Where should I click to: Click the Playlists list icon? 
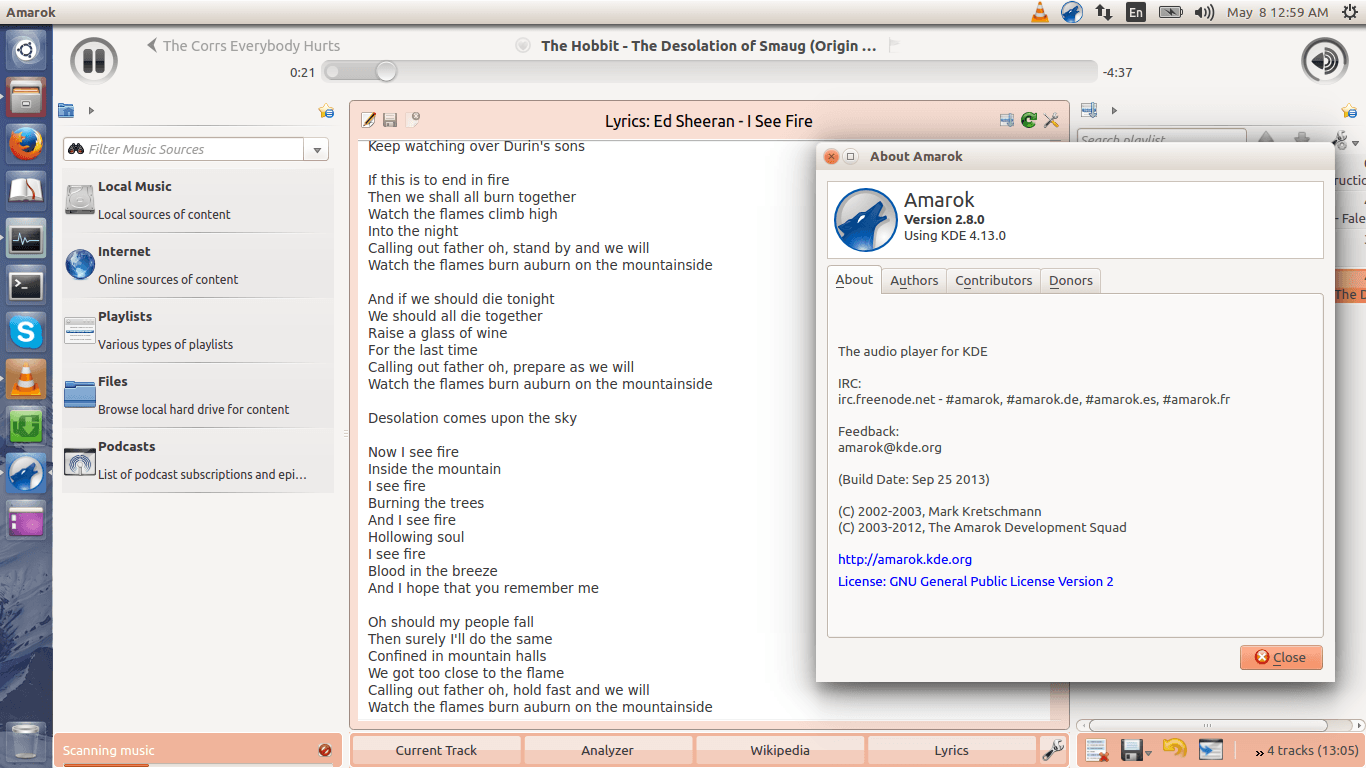pyautogui.click(x=80, y=330)
